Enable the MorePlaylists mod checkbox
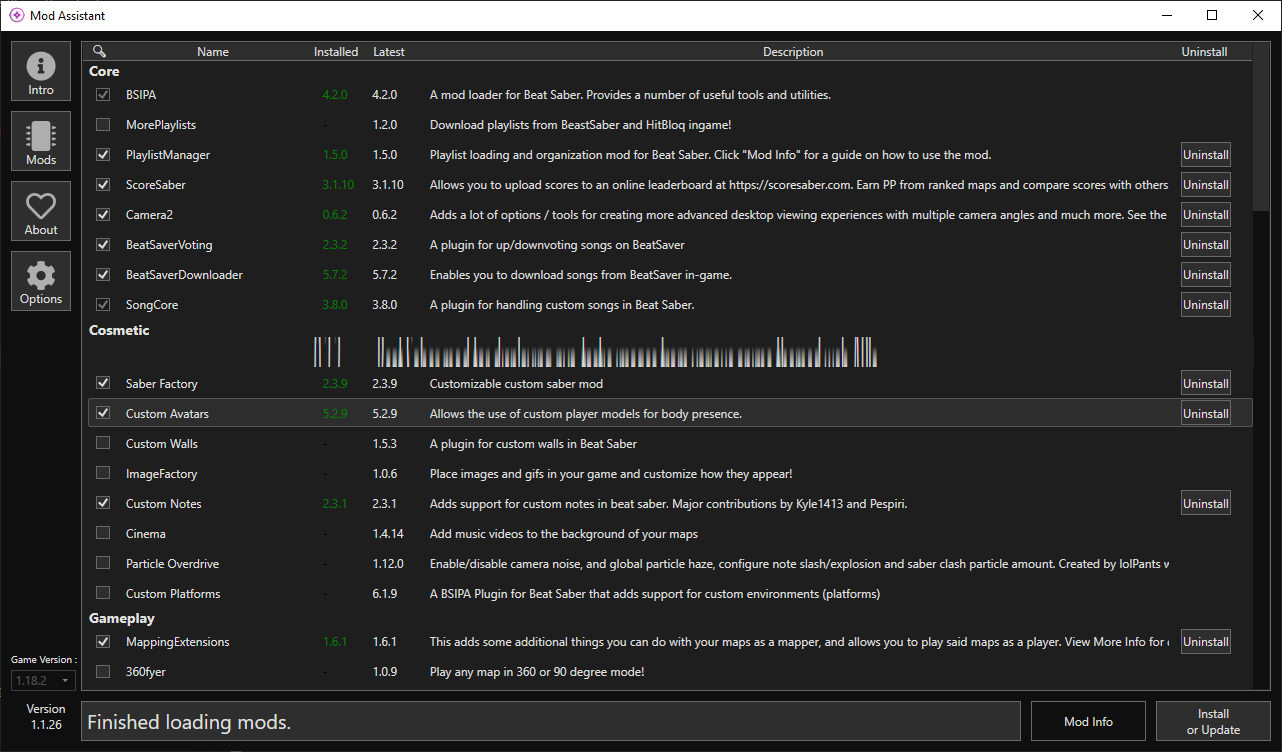 [102, 124]
